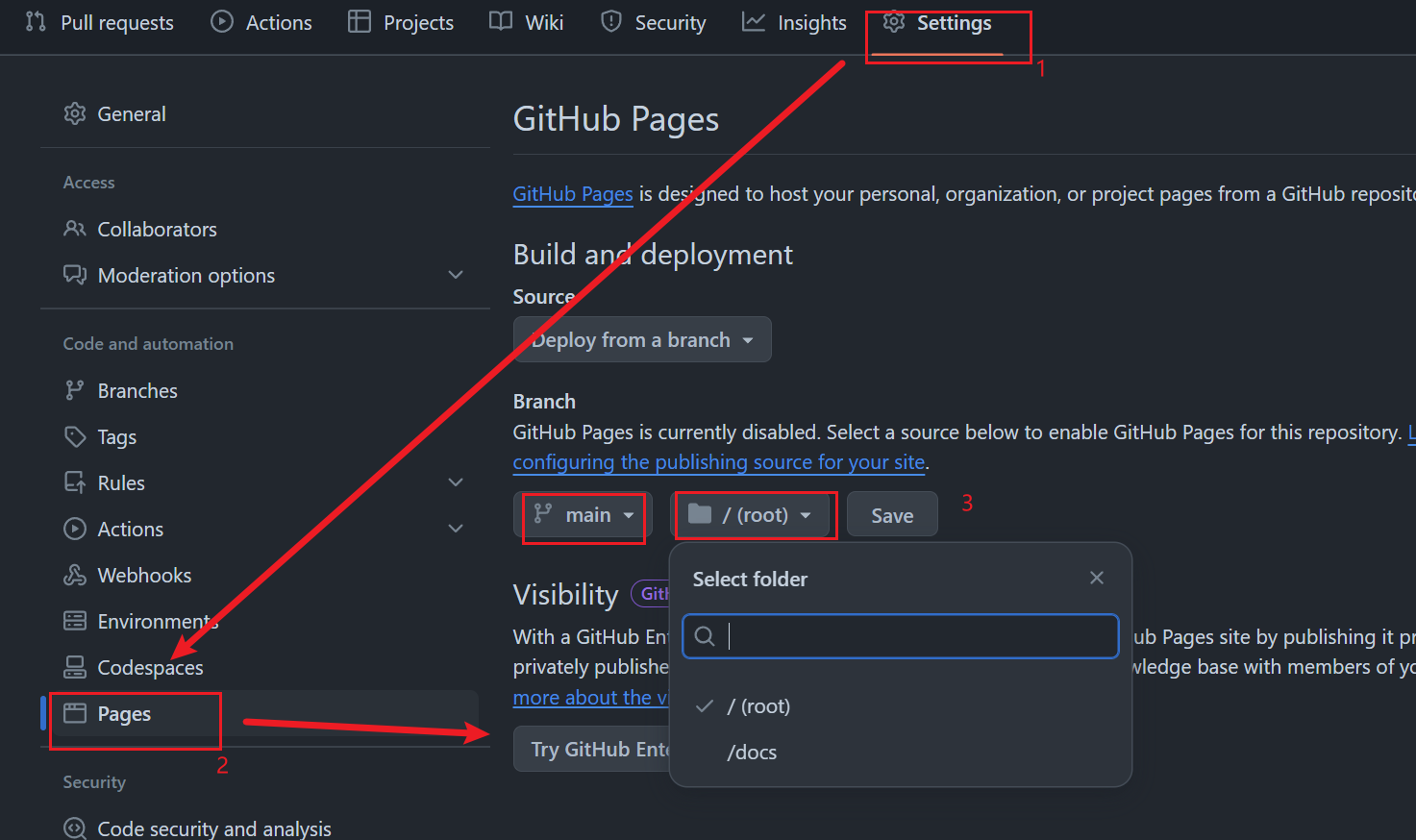Click the Insights graph icon
The height and width of the screenshot is (840, 1416).
754,21
